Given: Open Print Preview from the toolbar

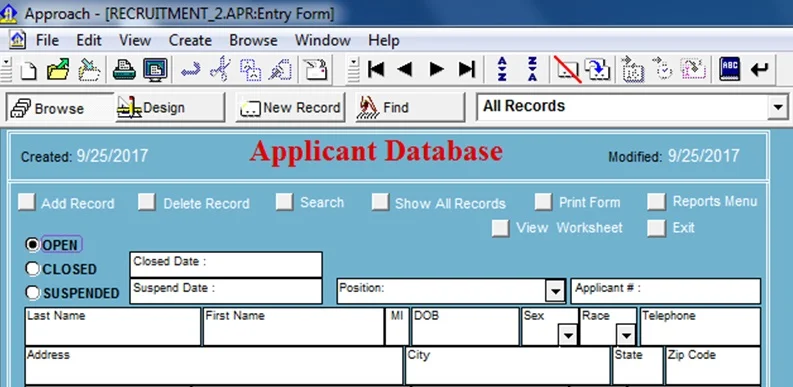Looking at the screenshot, I should (155, 69).
